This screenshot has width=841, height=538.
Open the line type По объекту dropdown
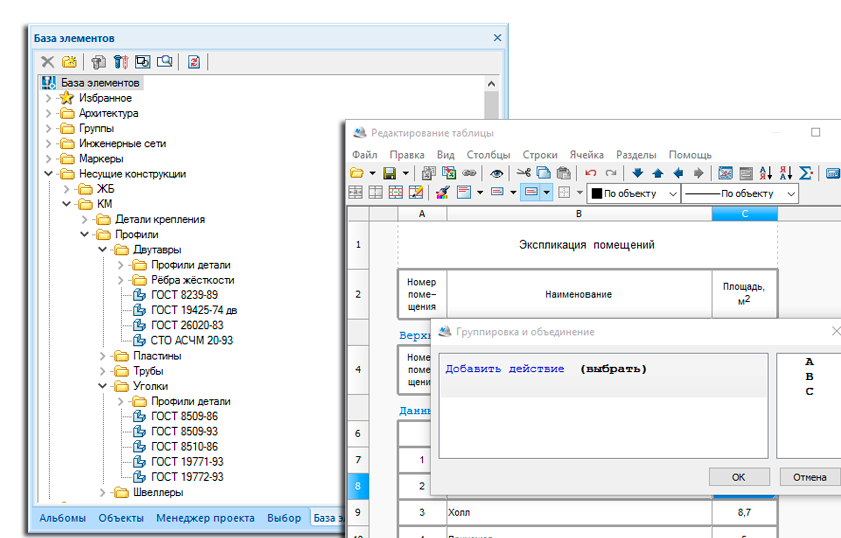tap(740, 194)
